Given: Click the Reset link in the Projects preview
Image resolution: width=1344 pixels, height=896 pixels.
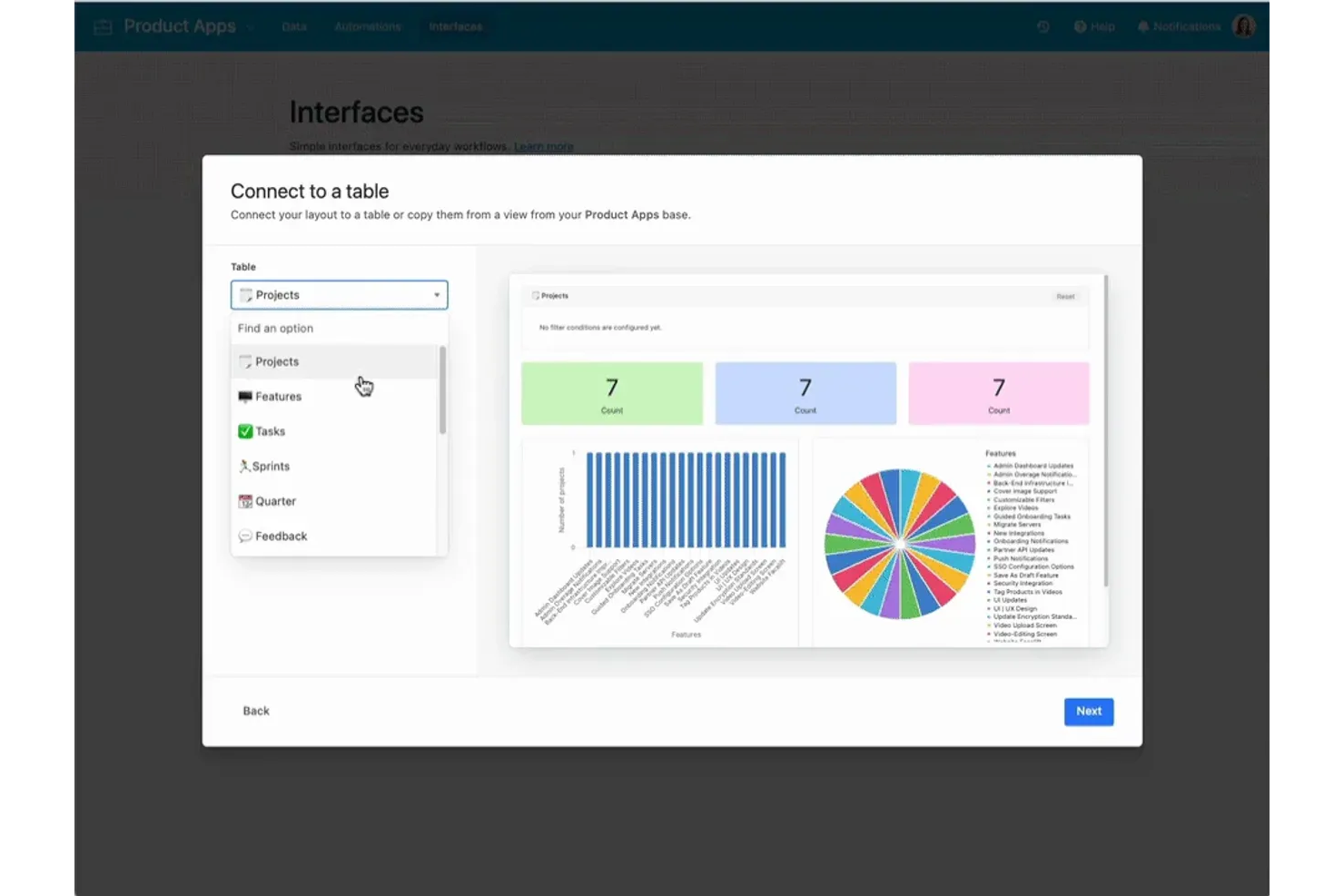Looking at the screenshot, I should click(x=1064, y=296).
